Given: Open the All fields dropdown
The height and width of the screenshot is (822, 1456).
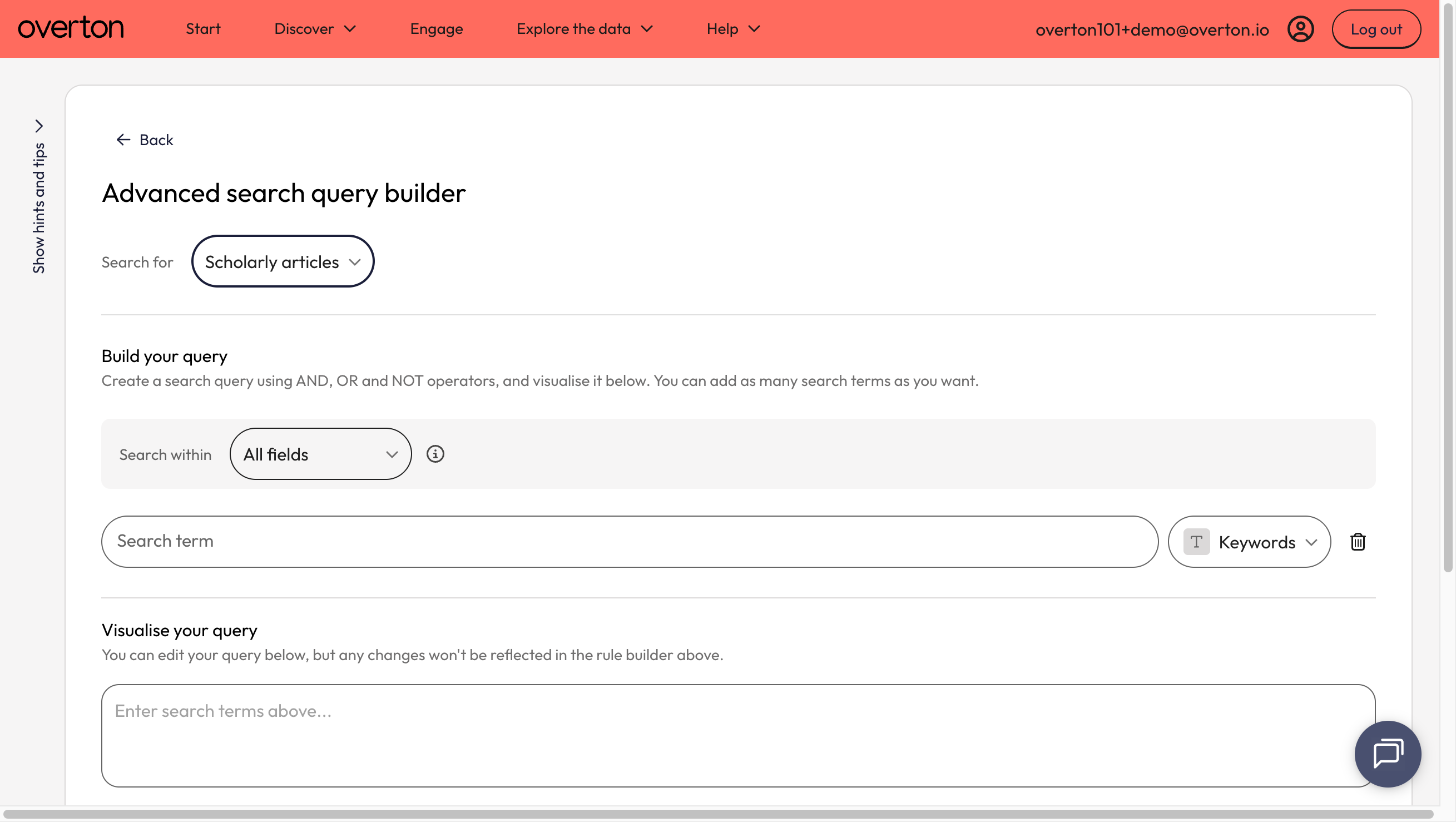Looking at the screenshot, I should point(320,454).
